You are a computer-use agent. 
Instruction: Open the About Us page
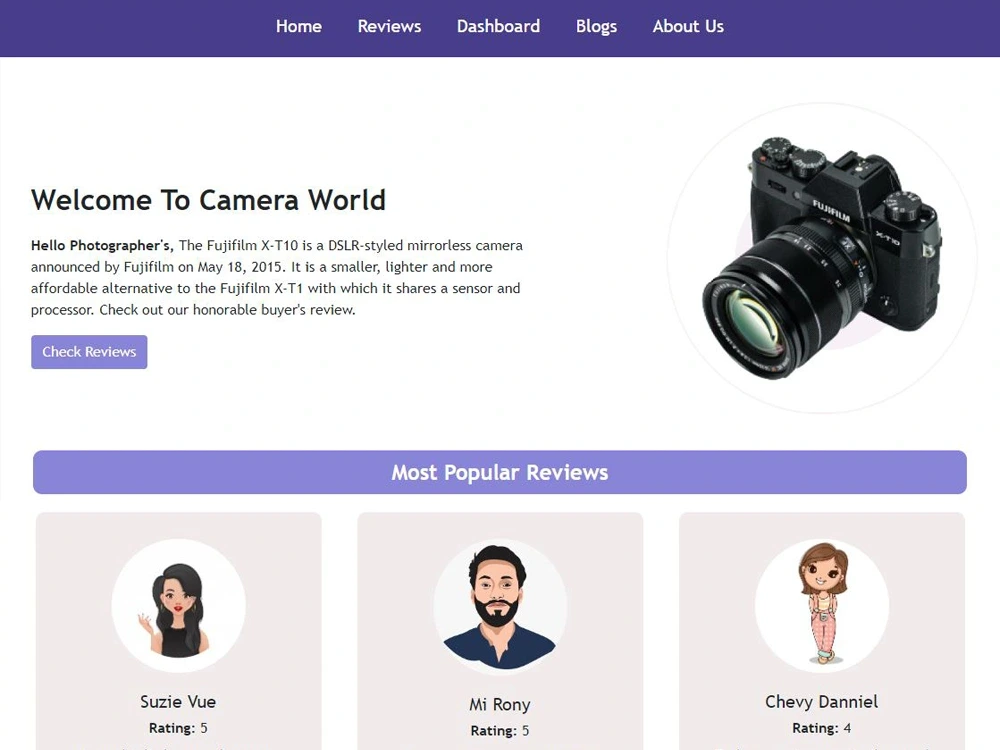tap(688, 26)
